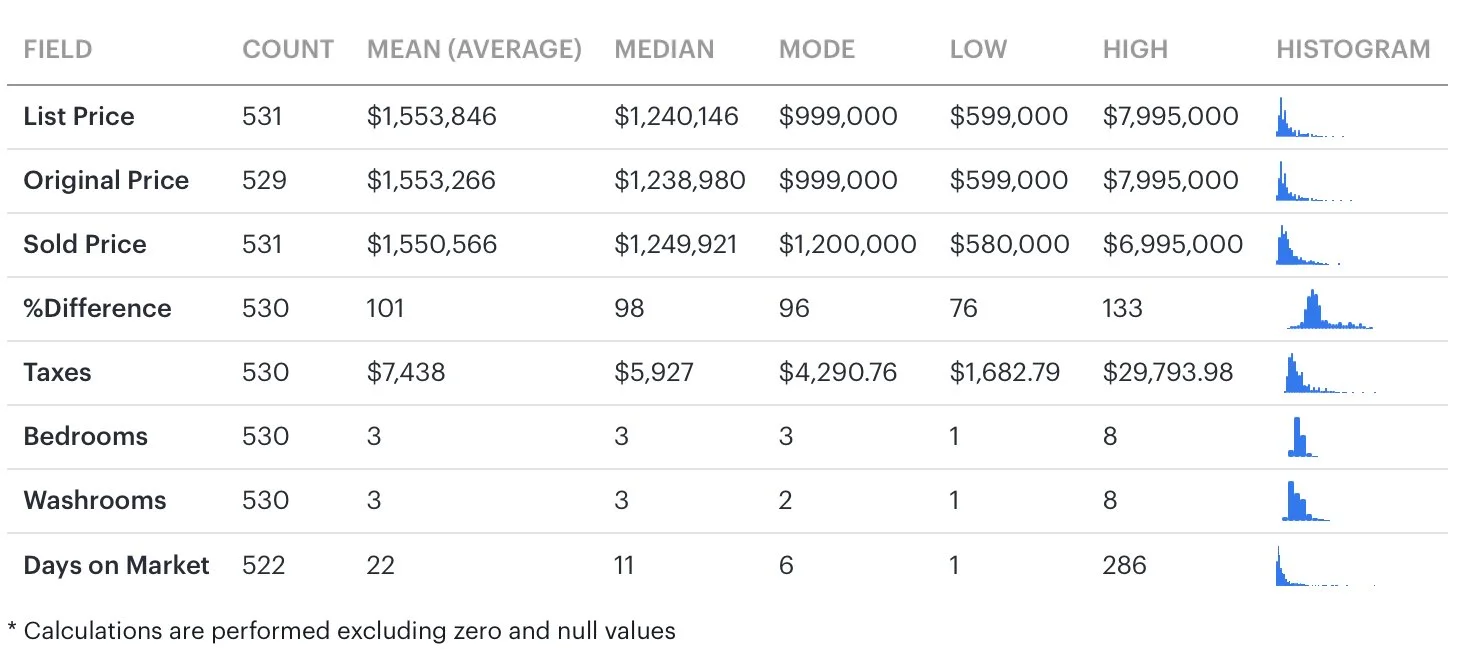The height and width of the screenshot is (666, 1464).
Task: Select the MEAN (AVERAGE) column header
Action: (474, 49)
